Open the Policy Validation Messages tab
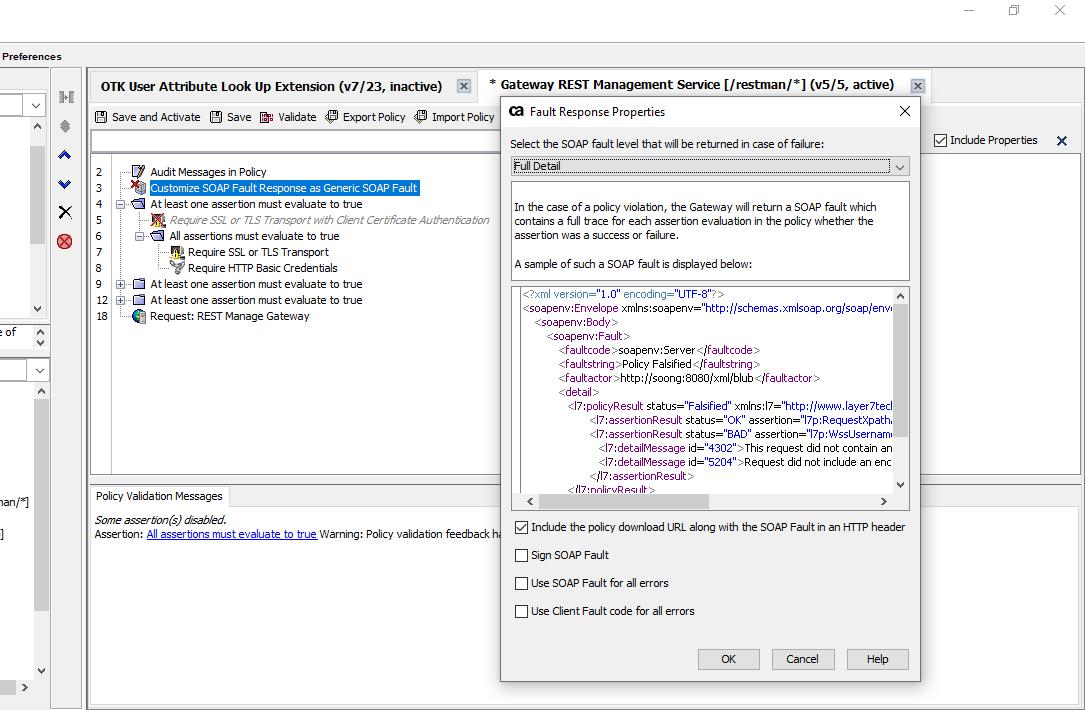The width and height of the screenshot is (1085, 710). tap(158, 496)
